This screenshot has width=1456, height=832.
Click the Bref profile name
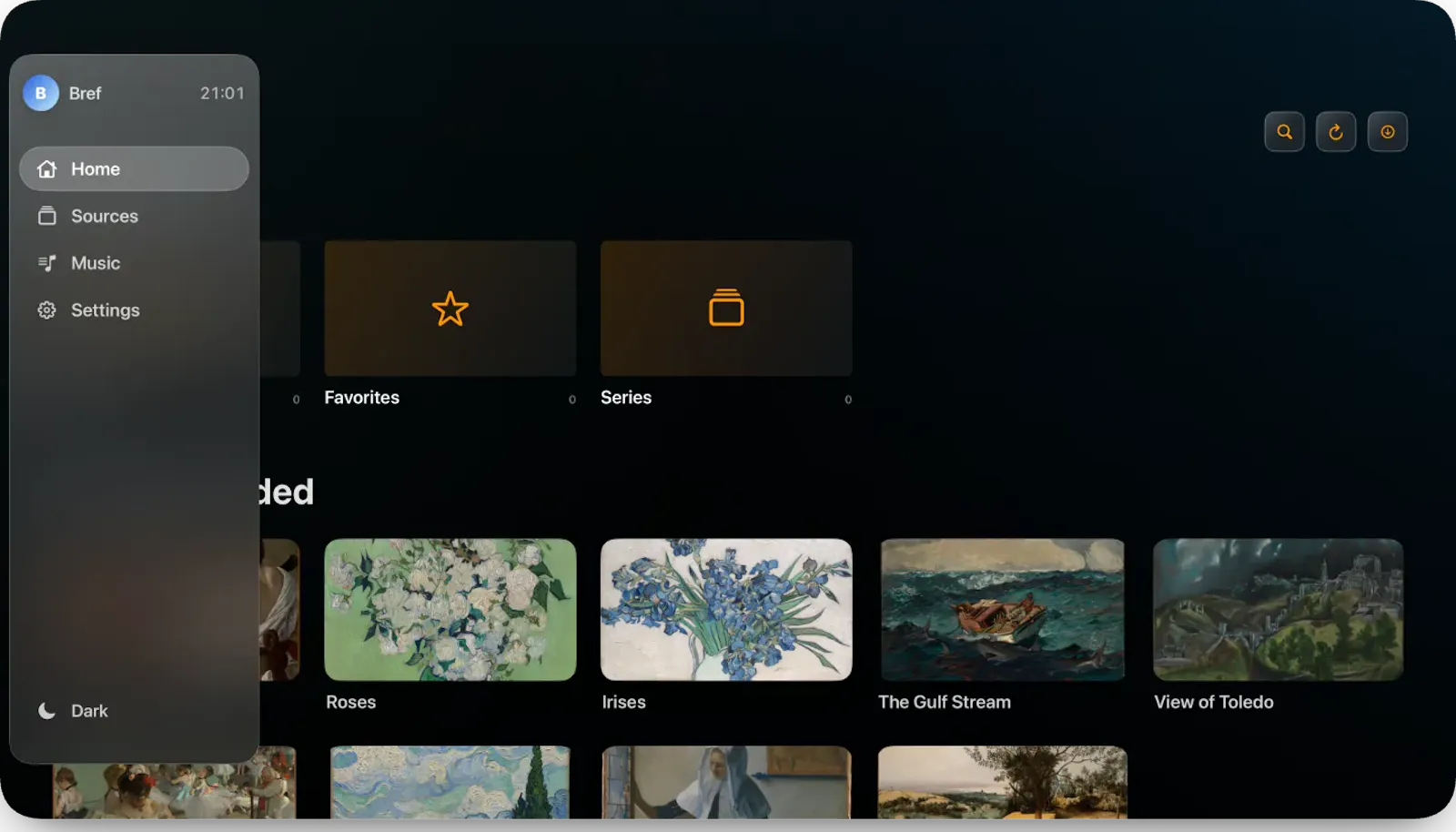[x=85, y=93]
